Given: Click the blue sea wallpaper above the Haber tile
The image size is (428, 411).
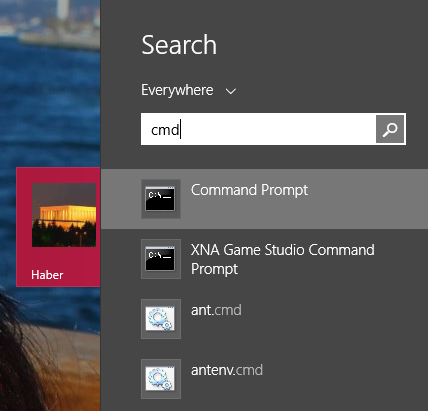Looking at the screenshot, I should (50, 107).
